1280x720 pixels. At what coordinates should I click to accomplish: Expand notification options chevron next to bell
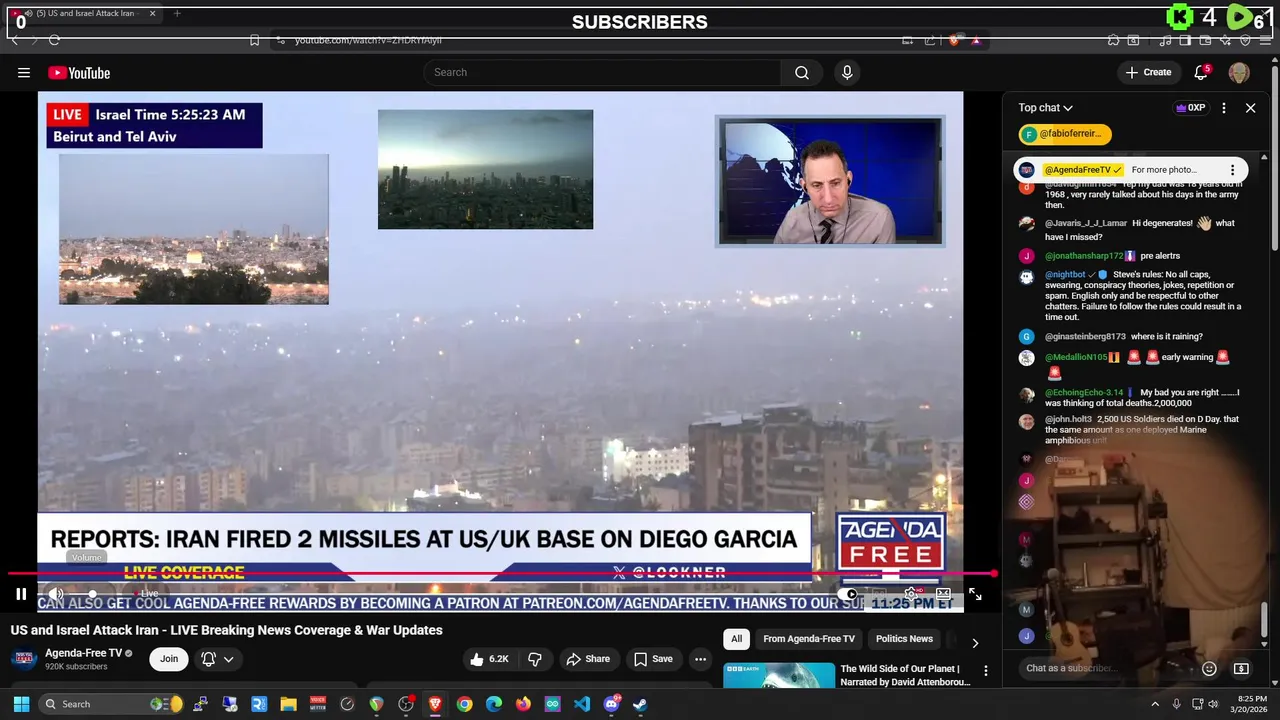(x=229, y=659)
